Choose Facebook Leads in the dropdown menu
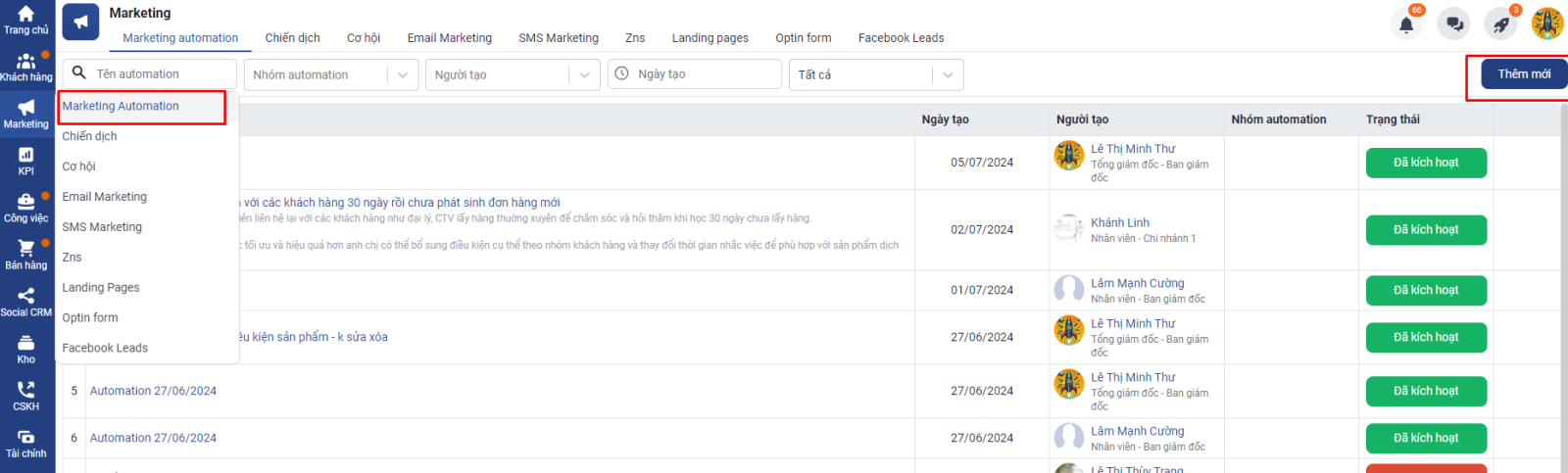1568x473 pixels. [x=105, y=348]
